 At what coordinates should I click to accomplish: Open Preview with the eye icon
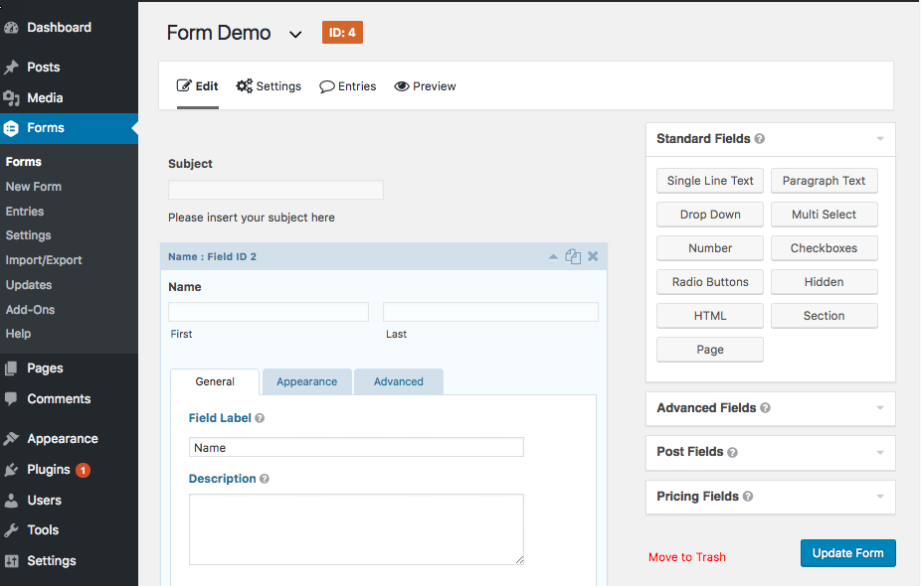coord(425,86)
